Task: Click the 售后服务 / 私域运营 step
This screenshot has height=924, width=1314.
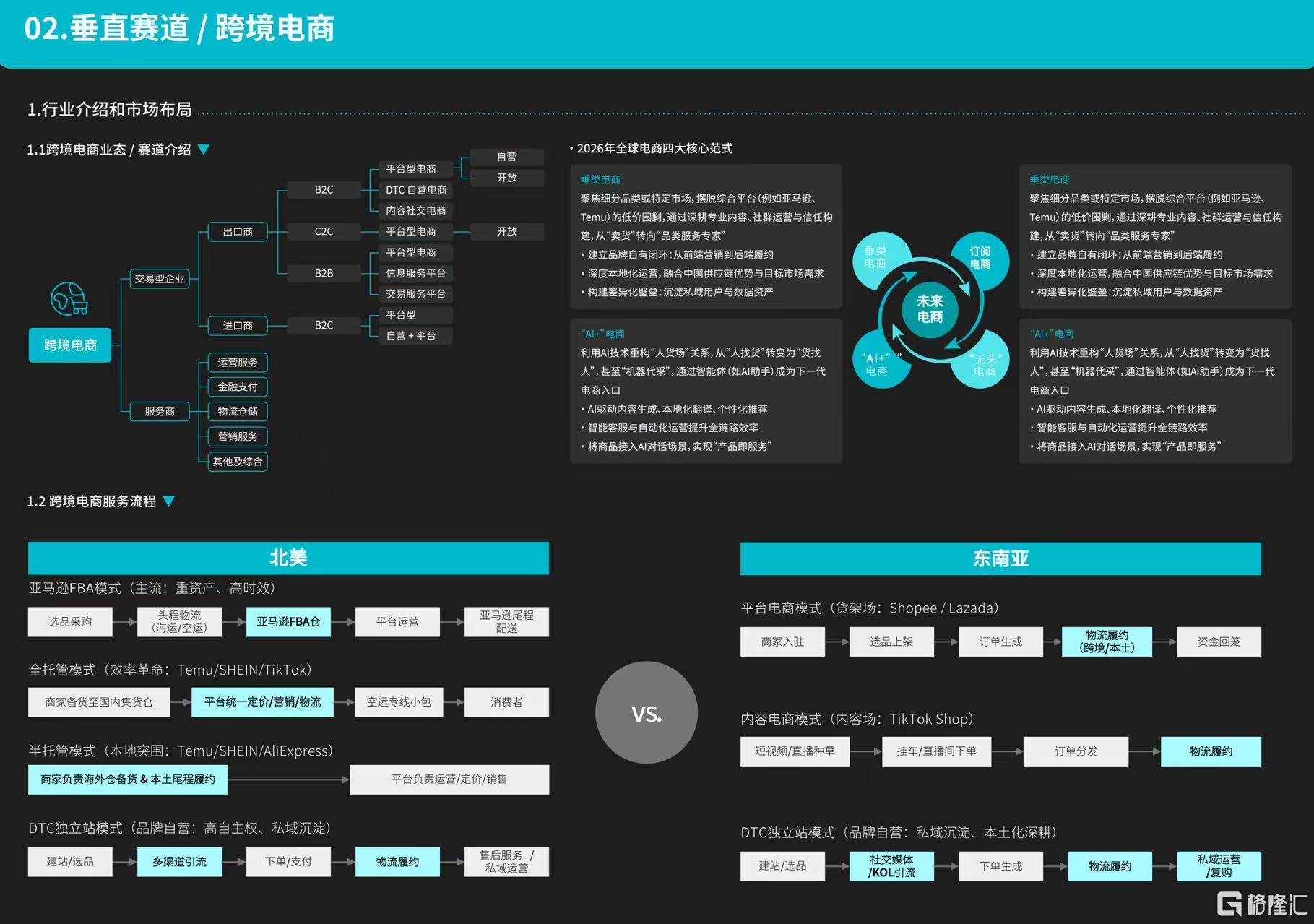Action: pyautogui.click(x=506, y=862)
